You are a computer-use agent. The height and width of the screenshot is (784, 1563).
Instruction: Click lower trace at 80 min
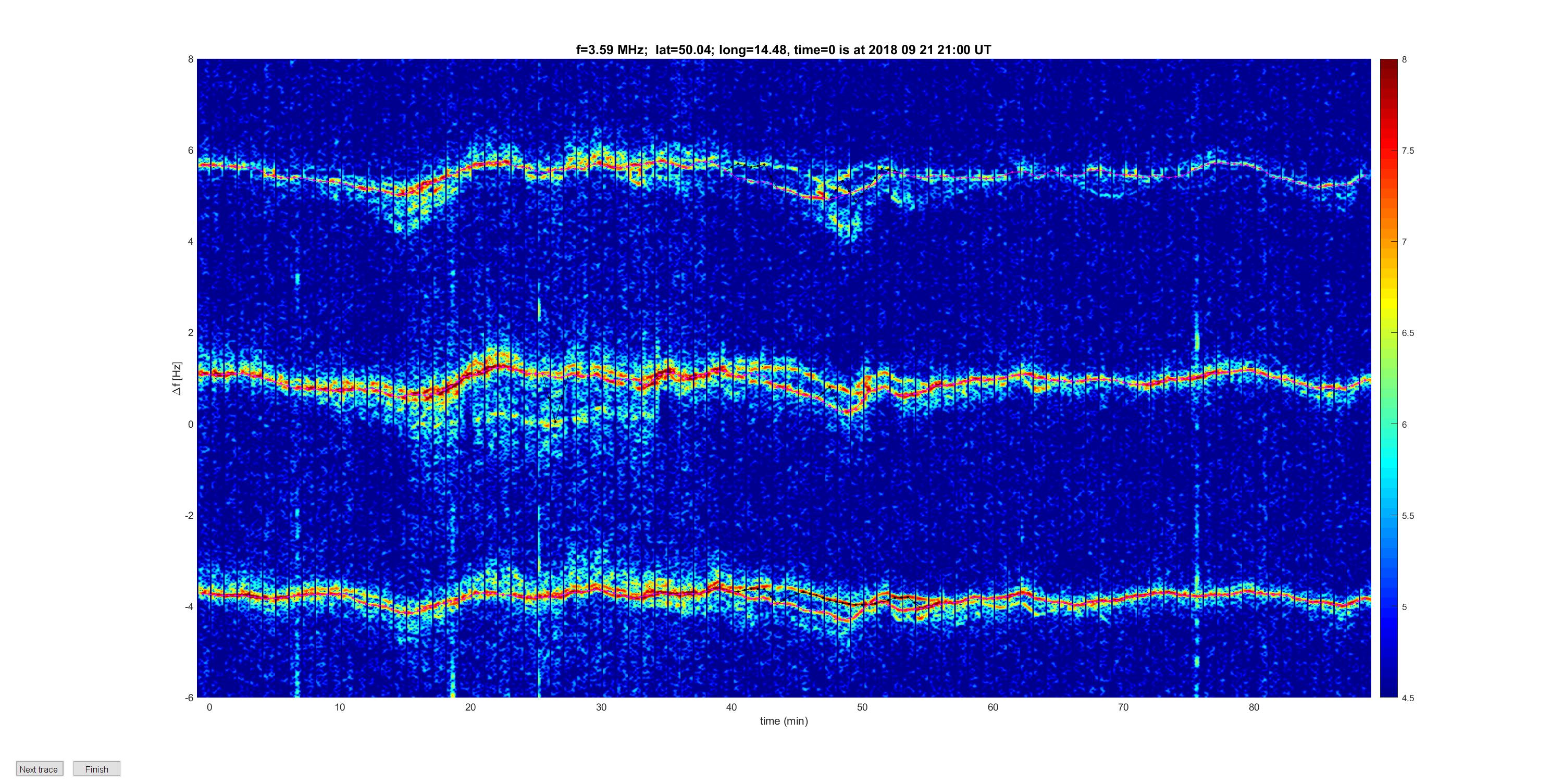pyautogui.click(x=1254, y=591)
